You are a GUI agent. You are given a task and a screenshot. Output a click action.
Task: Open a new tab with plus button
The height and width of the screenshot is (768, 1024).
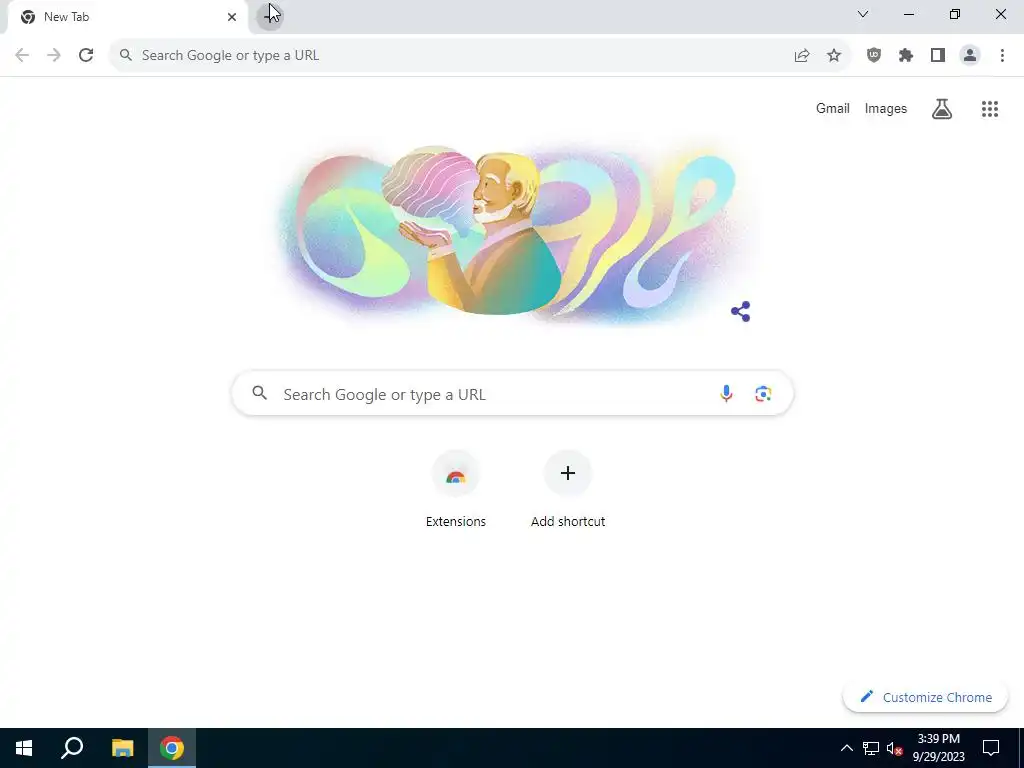[269, 16]
